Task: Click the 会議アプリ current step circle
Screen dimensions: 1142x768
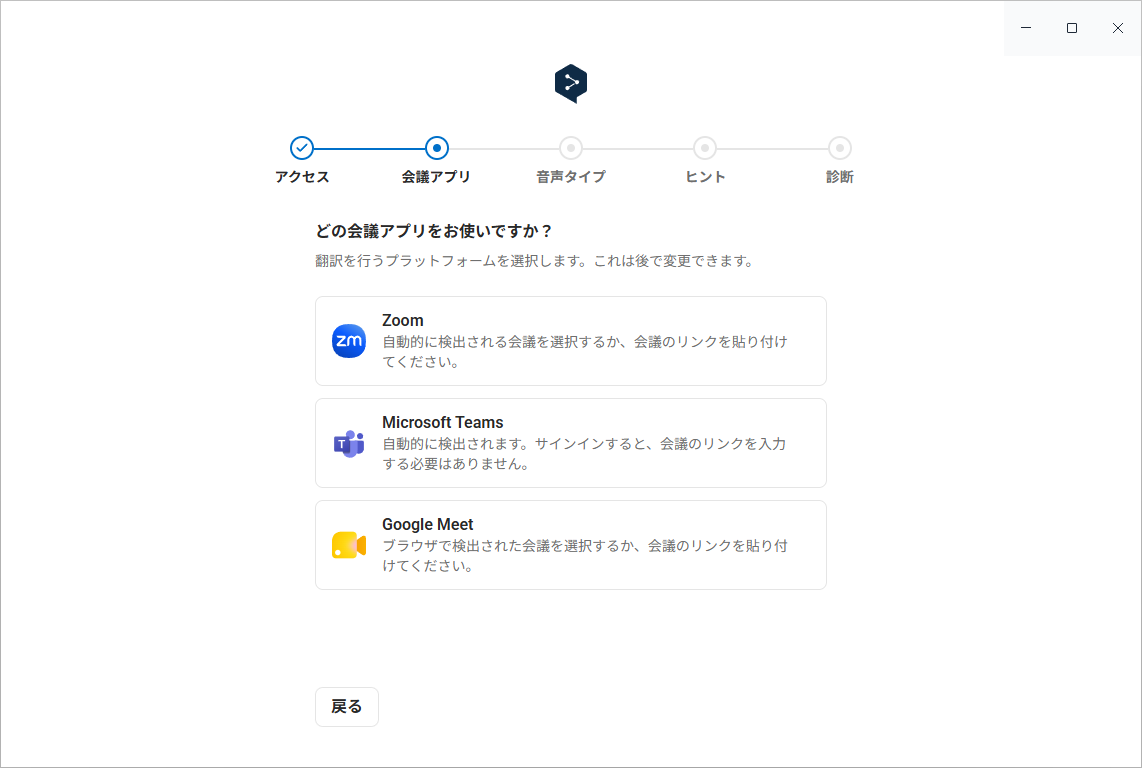Action: click(x=436, y=148)
